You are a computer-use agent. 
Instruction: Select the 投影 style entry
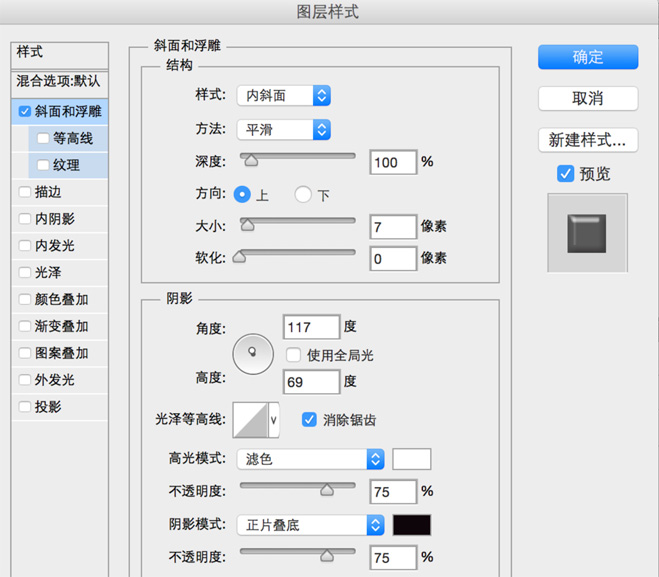[48, 407]
